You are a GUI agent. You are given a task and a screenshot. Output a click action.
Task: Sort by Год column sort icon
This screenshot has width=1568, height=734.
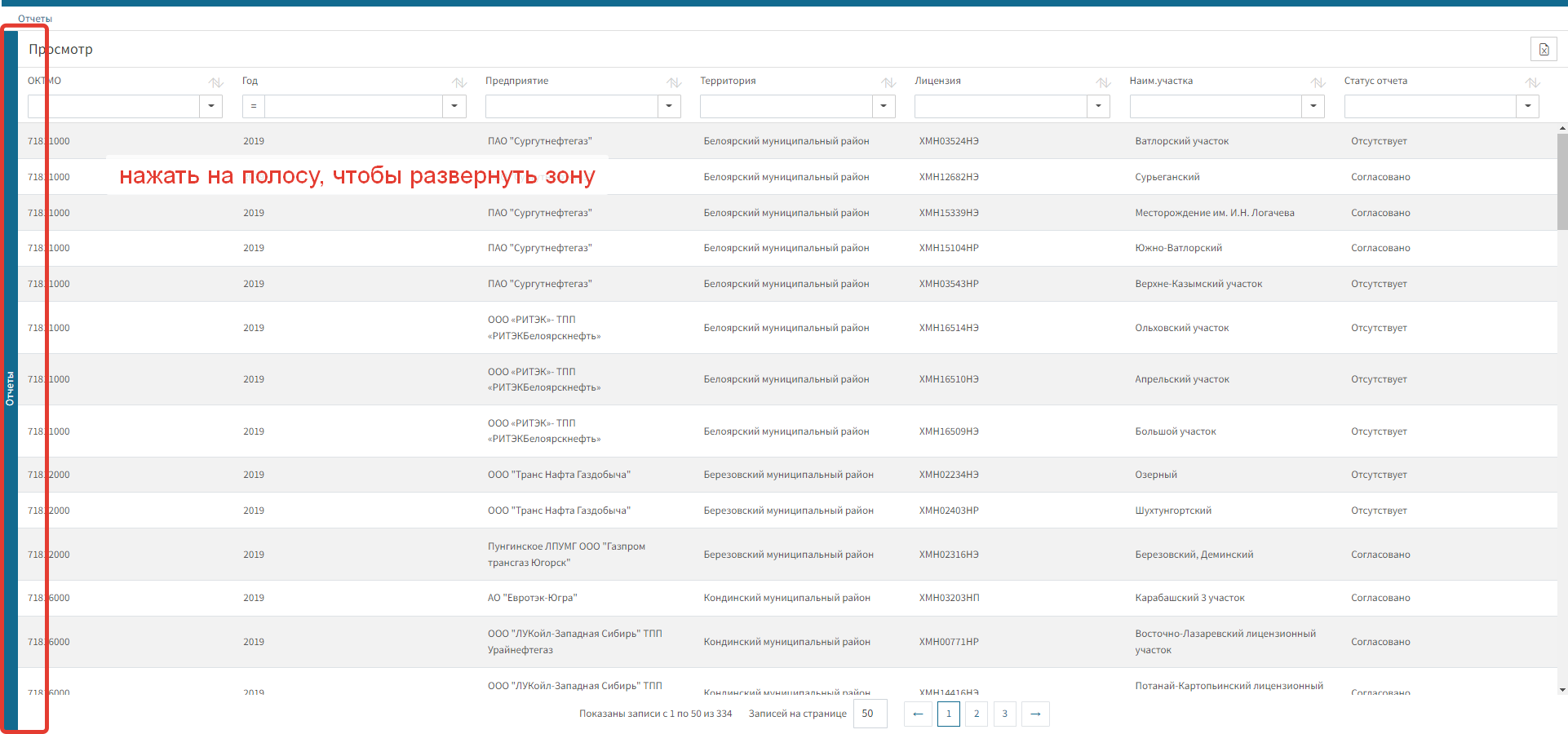click(x=459, y=82)
